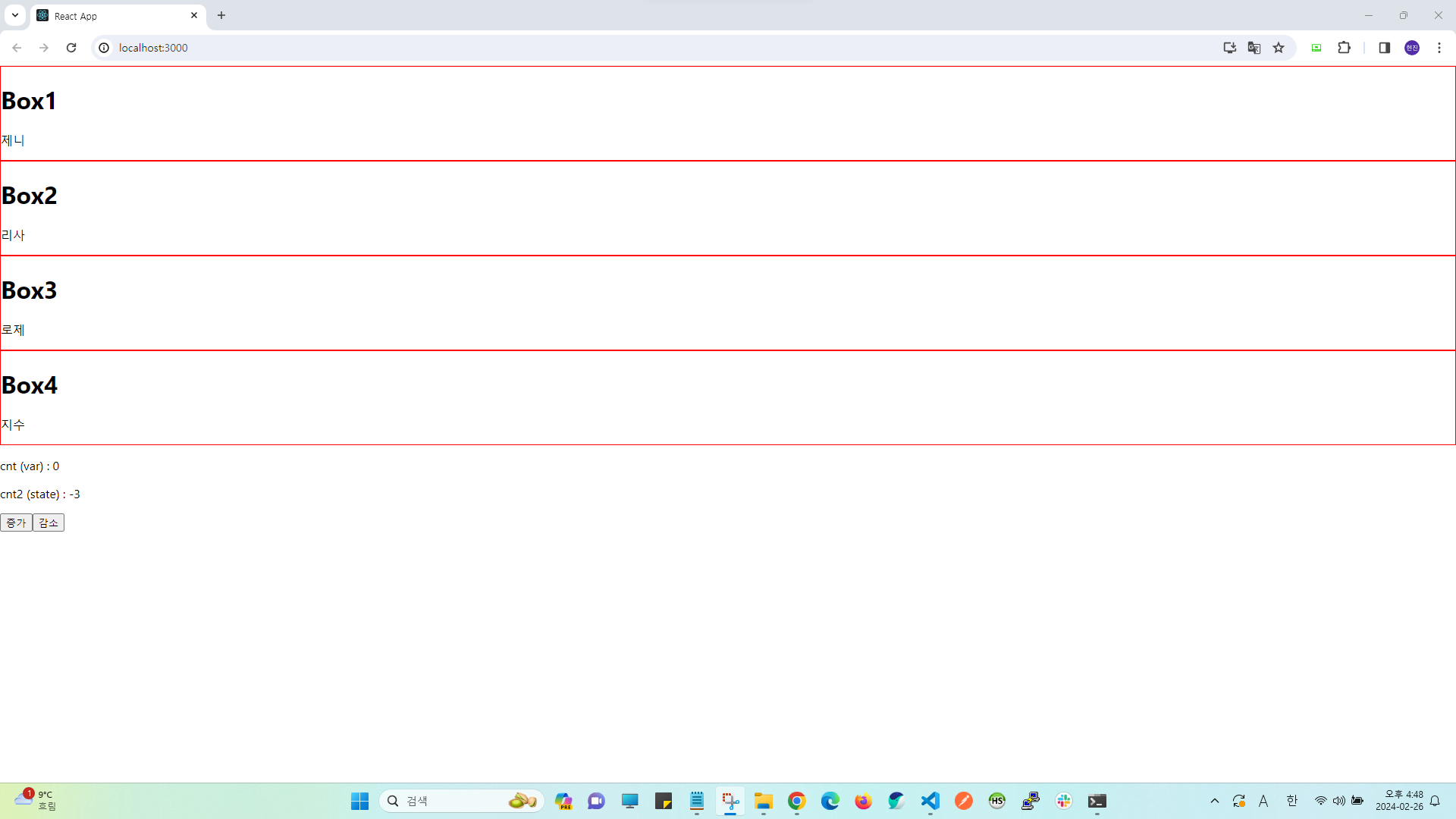Toggle the browser side panel

coord(1384,48)
